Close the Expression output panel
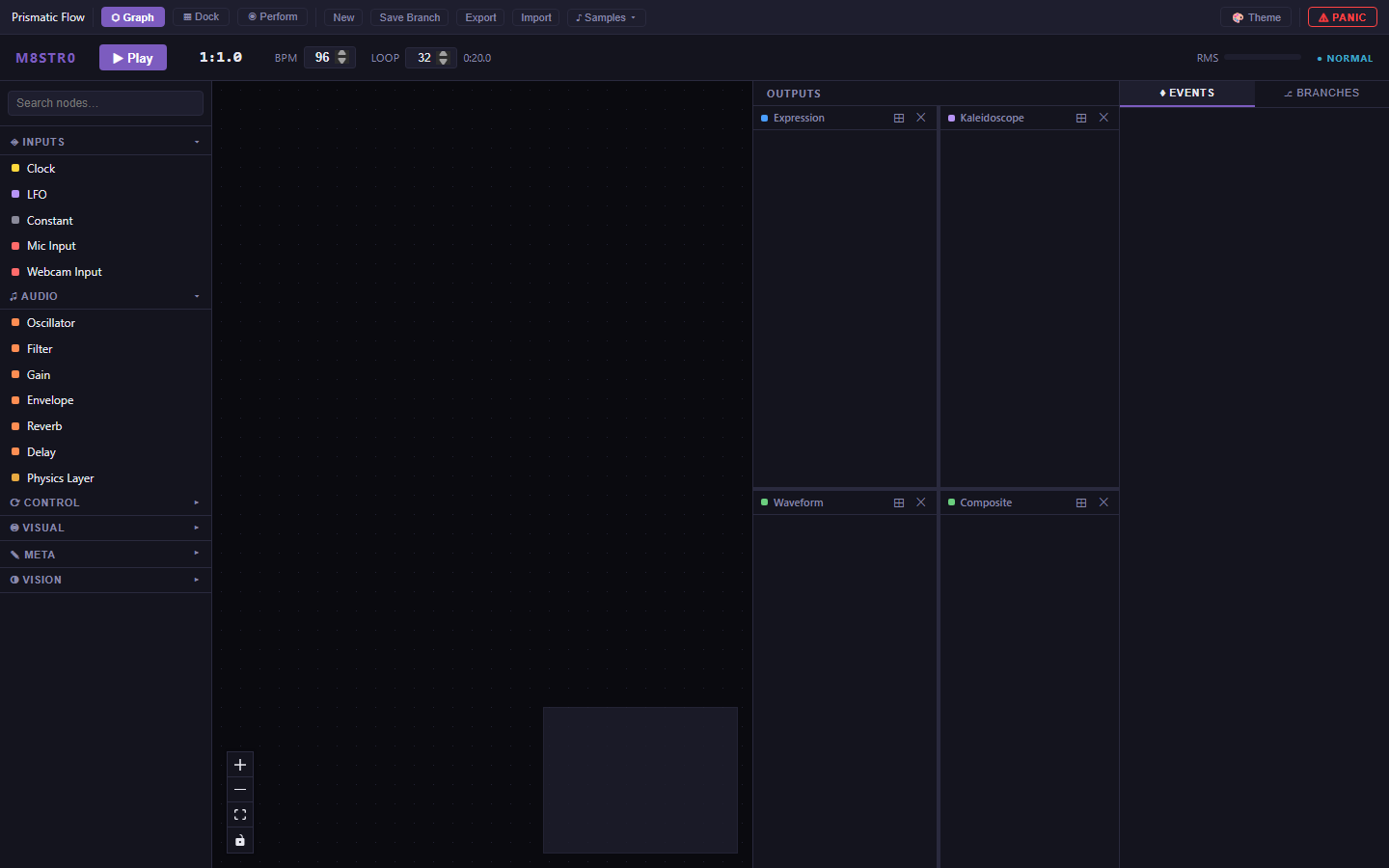The height and width of the screenshot is (868, 1389). pyautogui.click(x=921, y=118)
